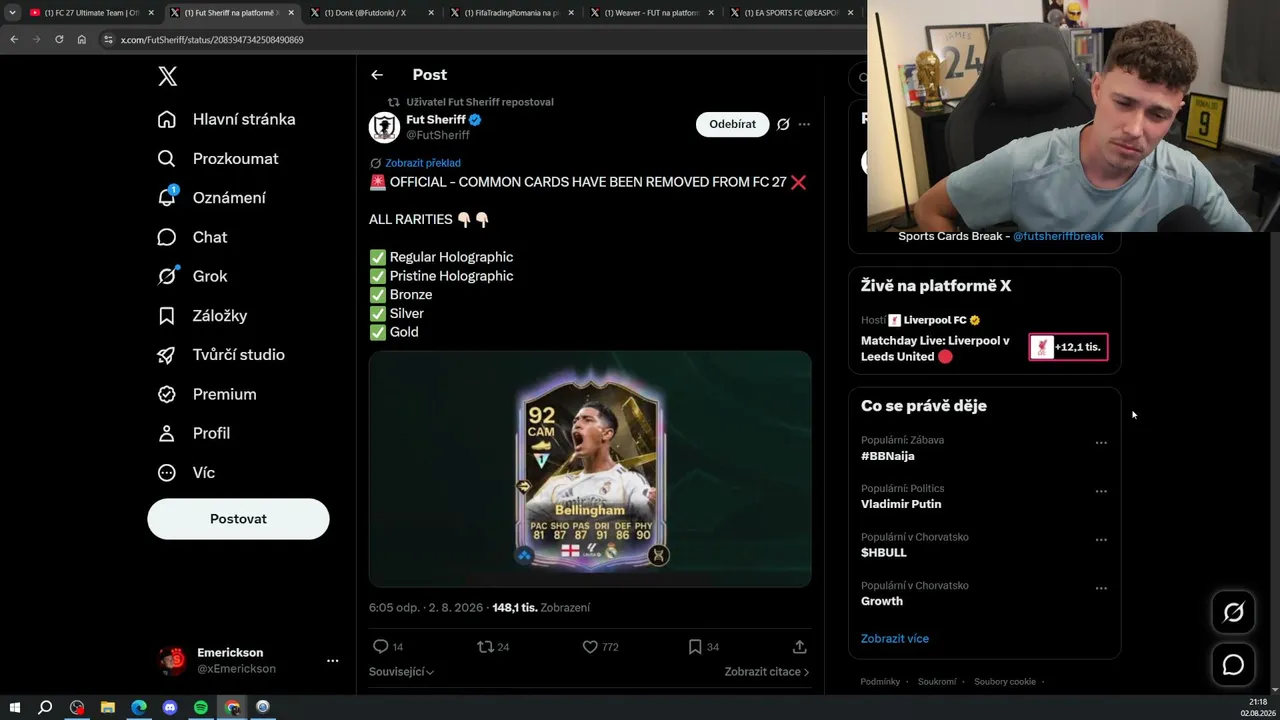Share the post via share icon
This screenshot has height=720, width=1280.
pyautogui.click(x=799, y=647)
